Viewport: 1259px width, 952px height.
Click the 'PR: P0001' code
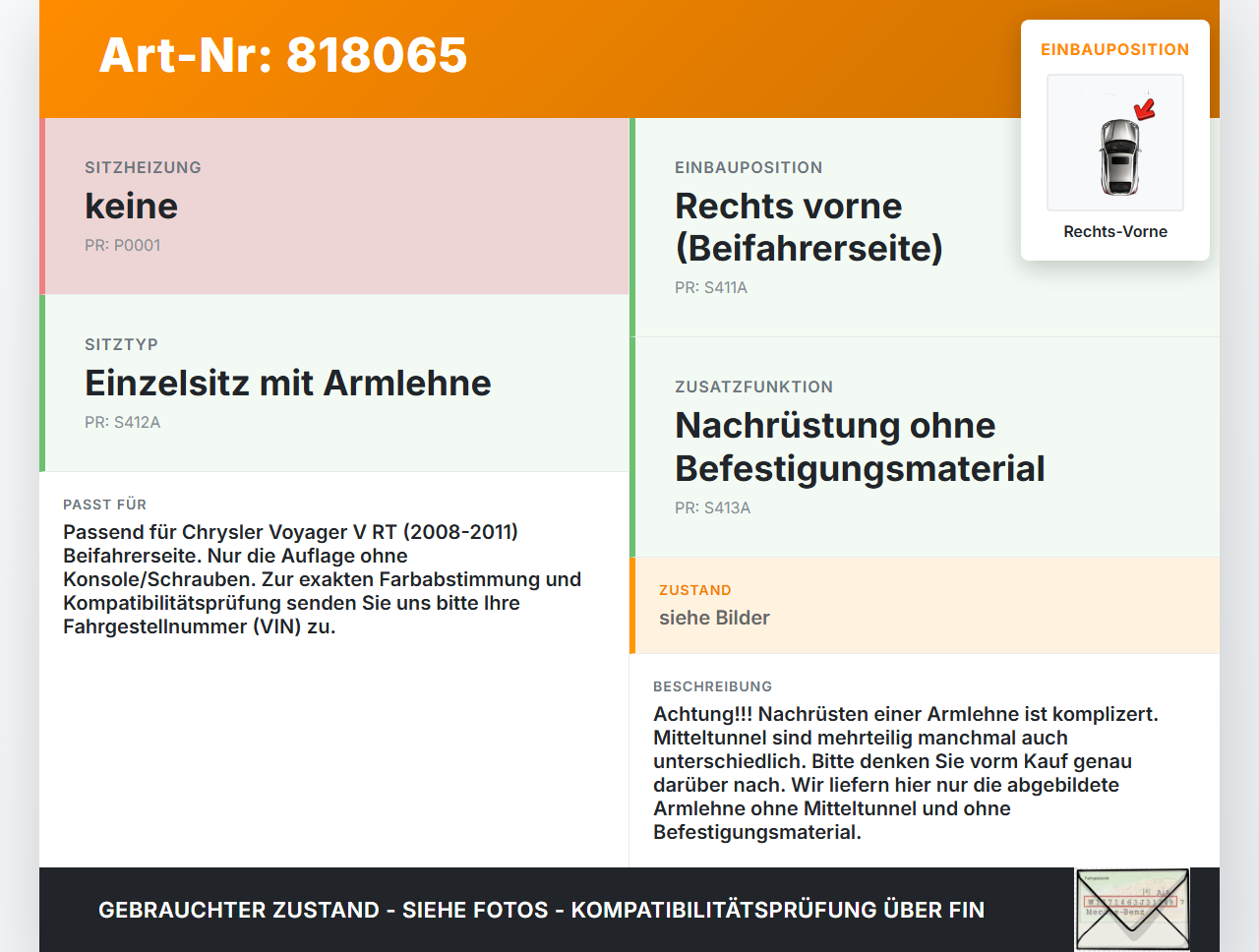click(x=122, y=245)
